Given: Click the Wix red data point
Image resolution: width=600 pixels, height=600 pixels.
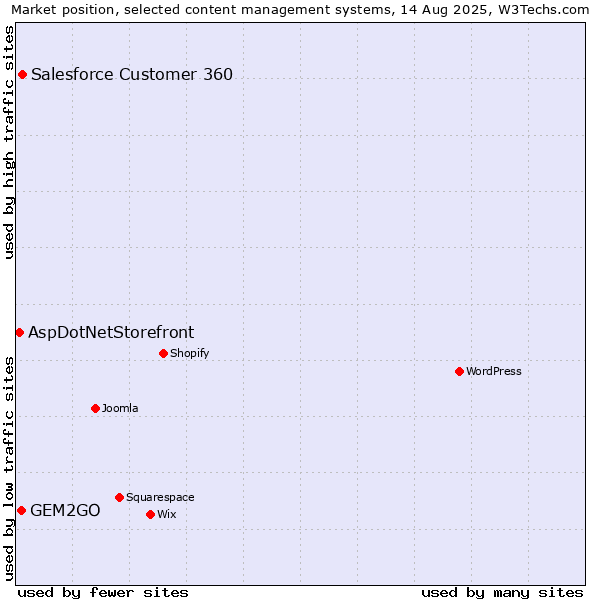Looking at the screenshot, I should [x=150, y=514].
